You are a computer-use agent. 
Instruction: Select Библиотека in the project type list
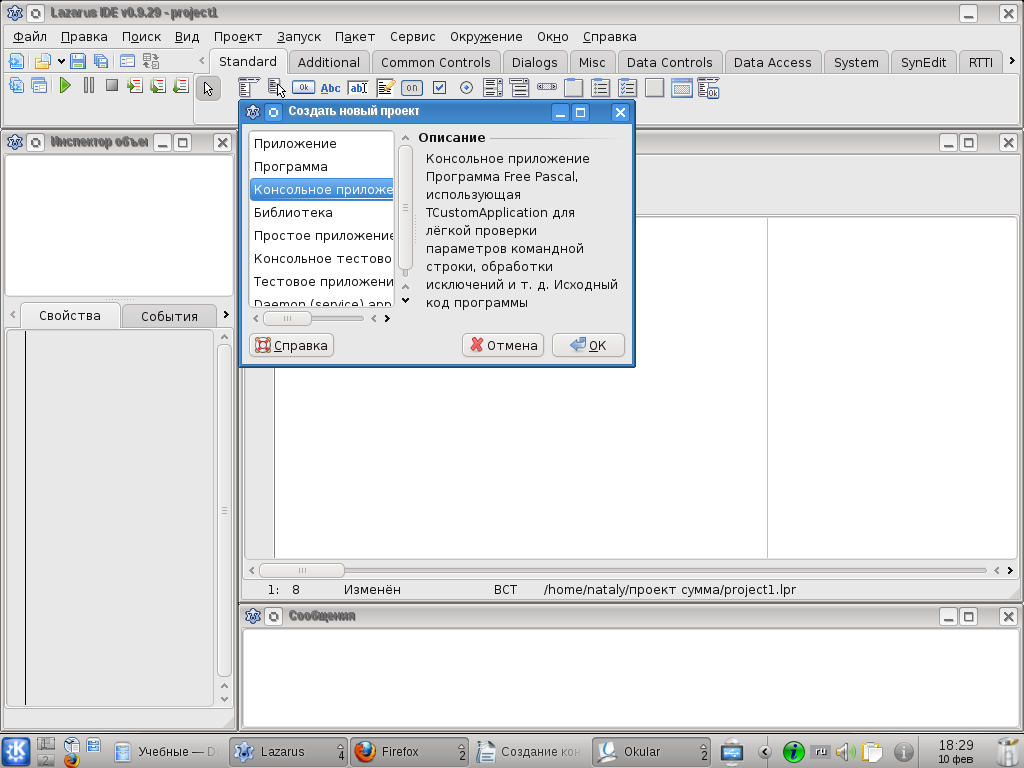tap(322, 212)
